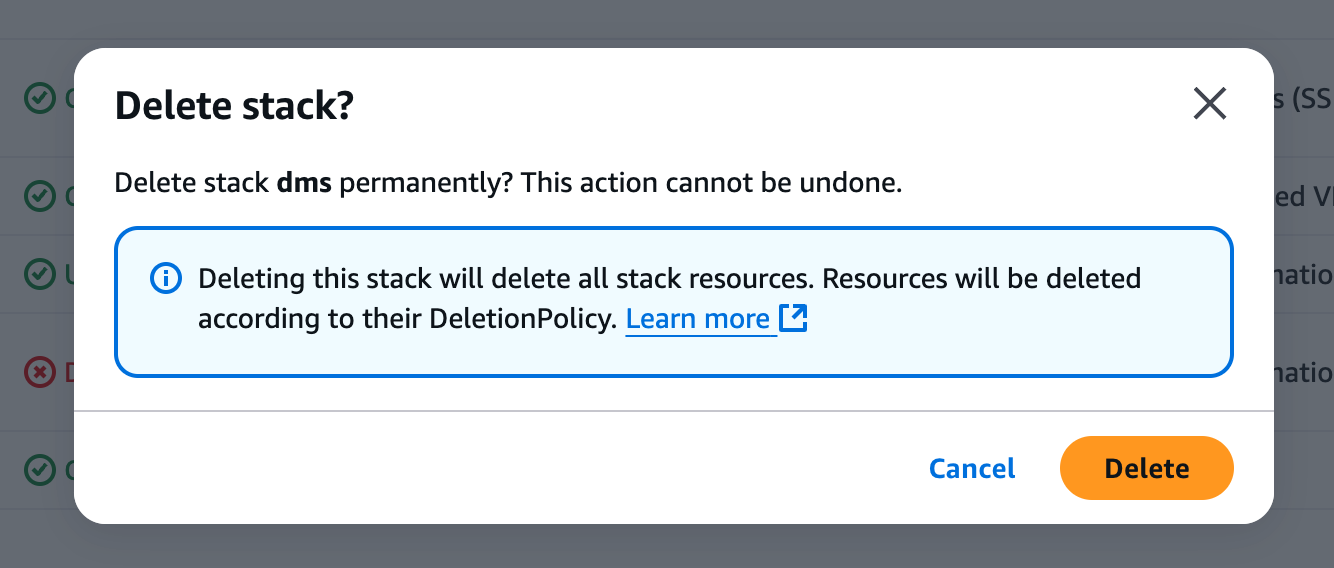
Task: Click the "Deleting this stack" info message
Action: [x=670, y=298]
